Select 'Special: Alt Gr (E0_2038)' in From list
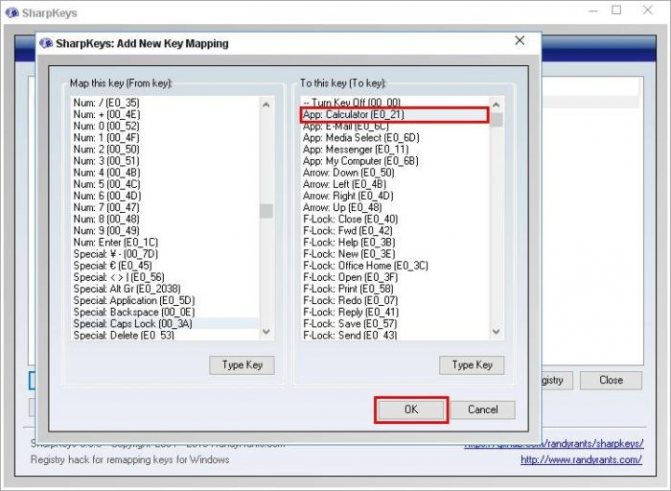Viewport: 671px width, 491px height. pyautogui.click(x=165, y=289)
